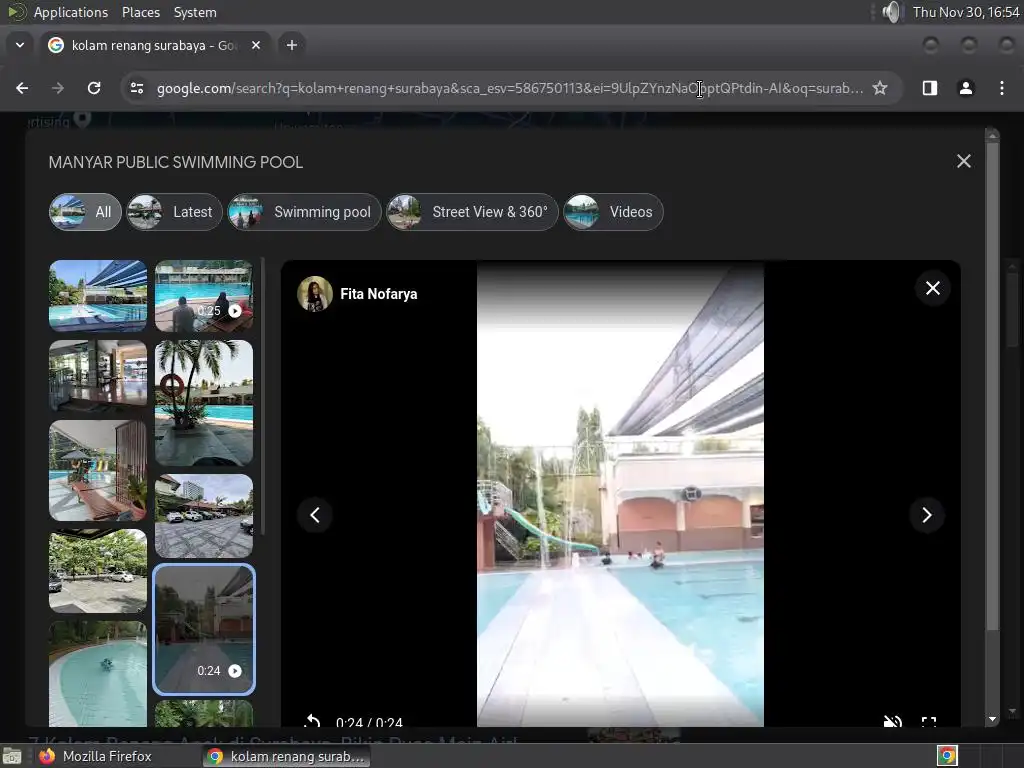
Task: Filter photos by Swimming pool
Action: click(304, 212)
